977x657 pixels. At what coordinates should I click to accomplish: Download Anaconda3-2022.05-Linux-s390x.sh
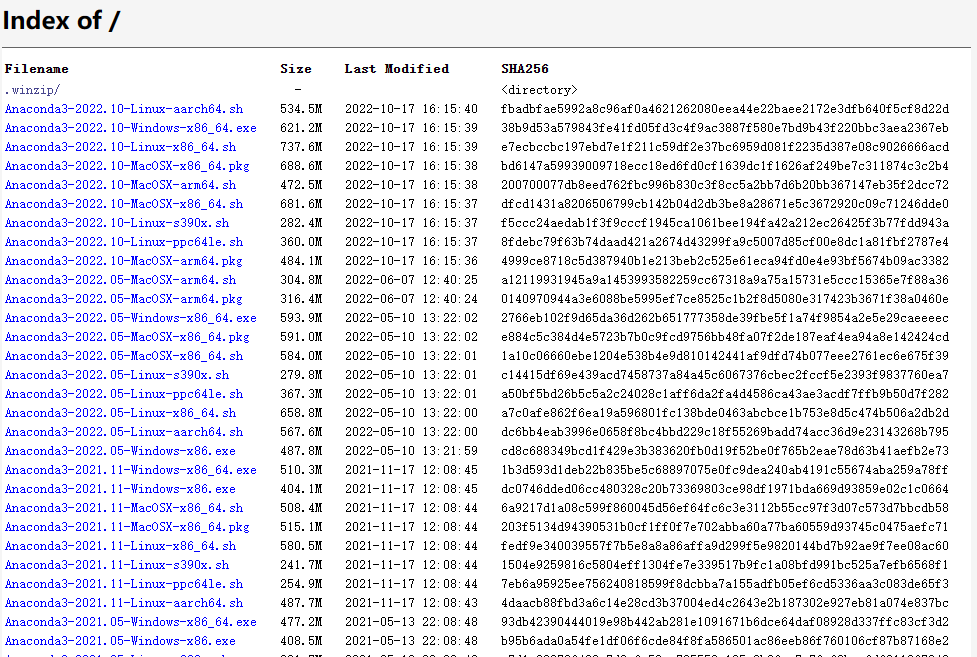coord(117,375)
